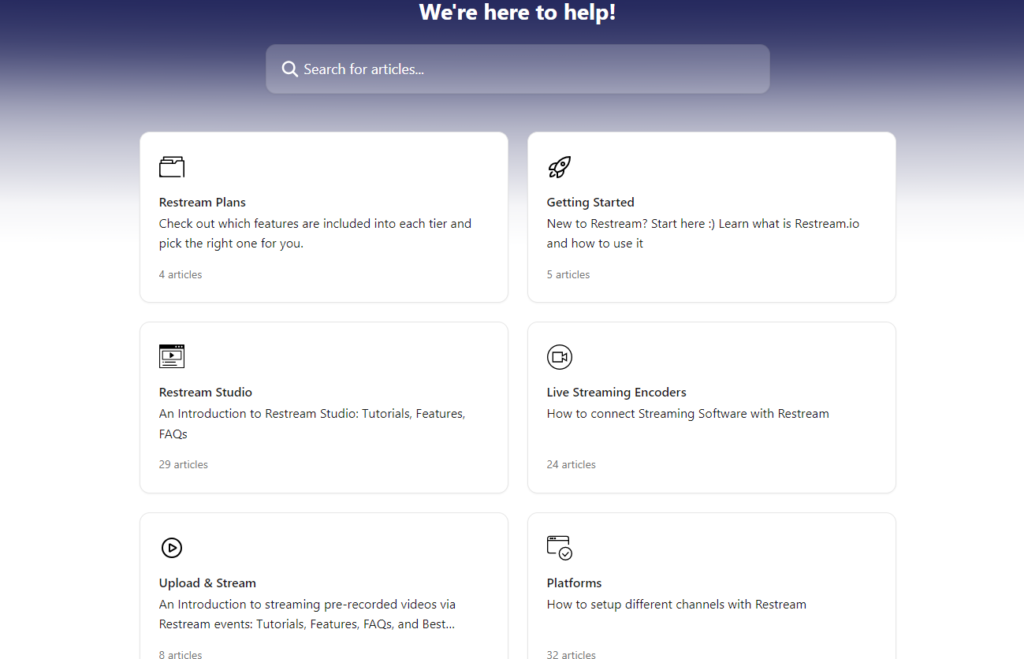This screenshot has width=1024, height=659.
Task: Focus the Search for articles field
Action: (517, 69)
